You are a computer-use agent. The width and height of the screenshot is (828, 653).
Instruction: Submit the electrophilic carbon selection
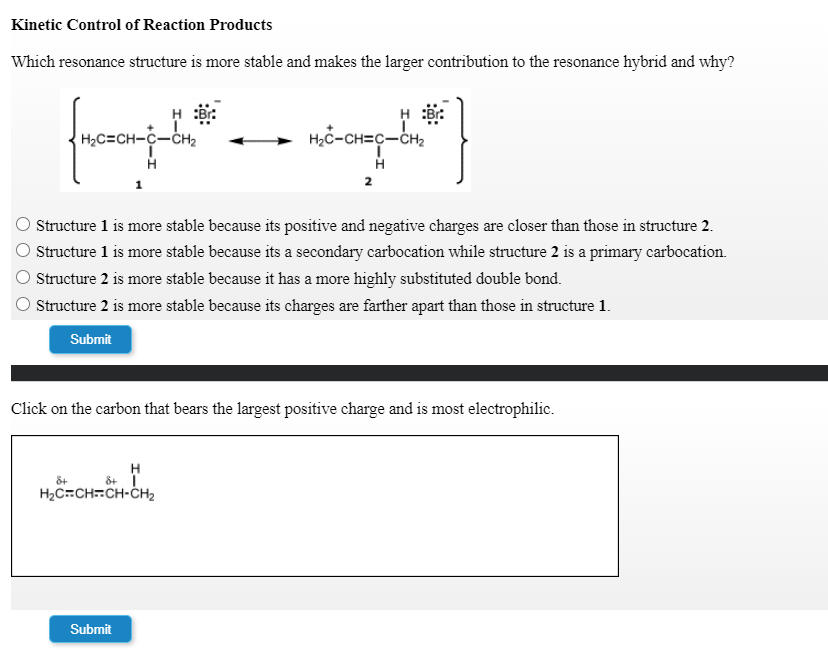point(90,629)
